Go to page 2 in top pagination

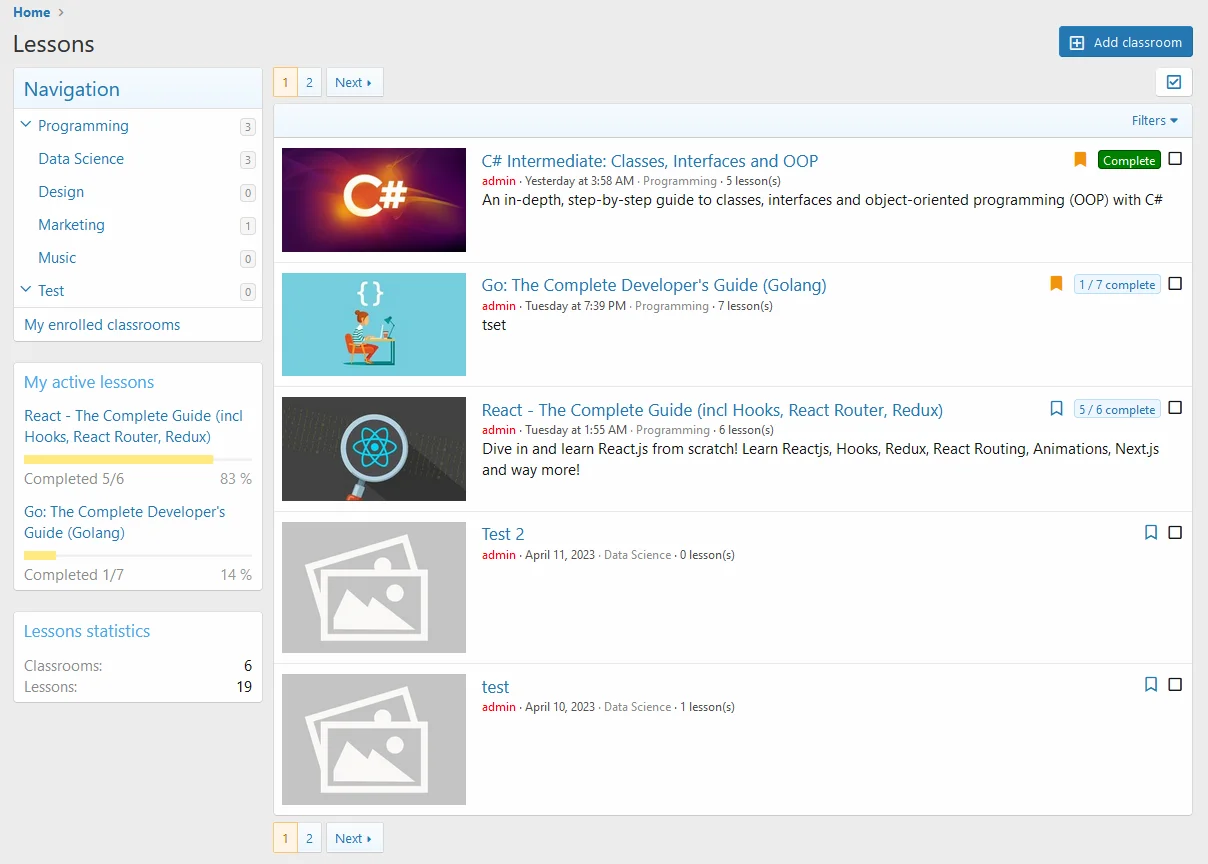pyautogui.click(x=309, y=83)
